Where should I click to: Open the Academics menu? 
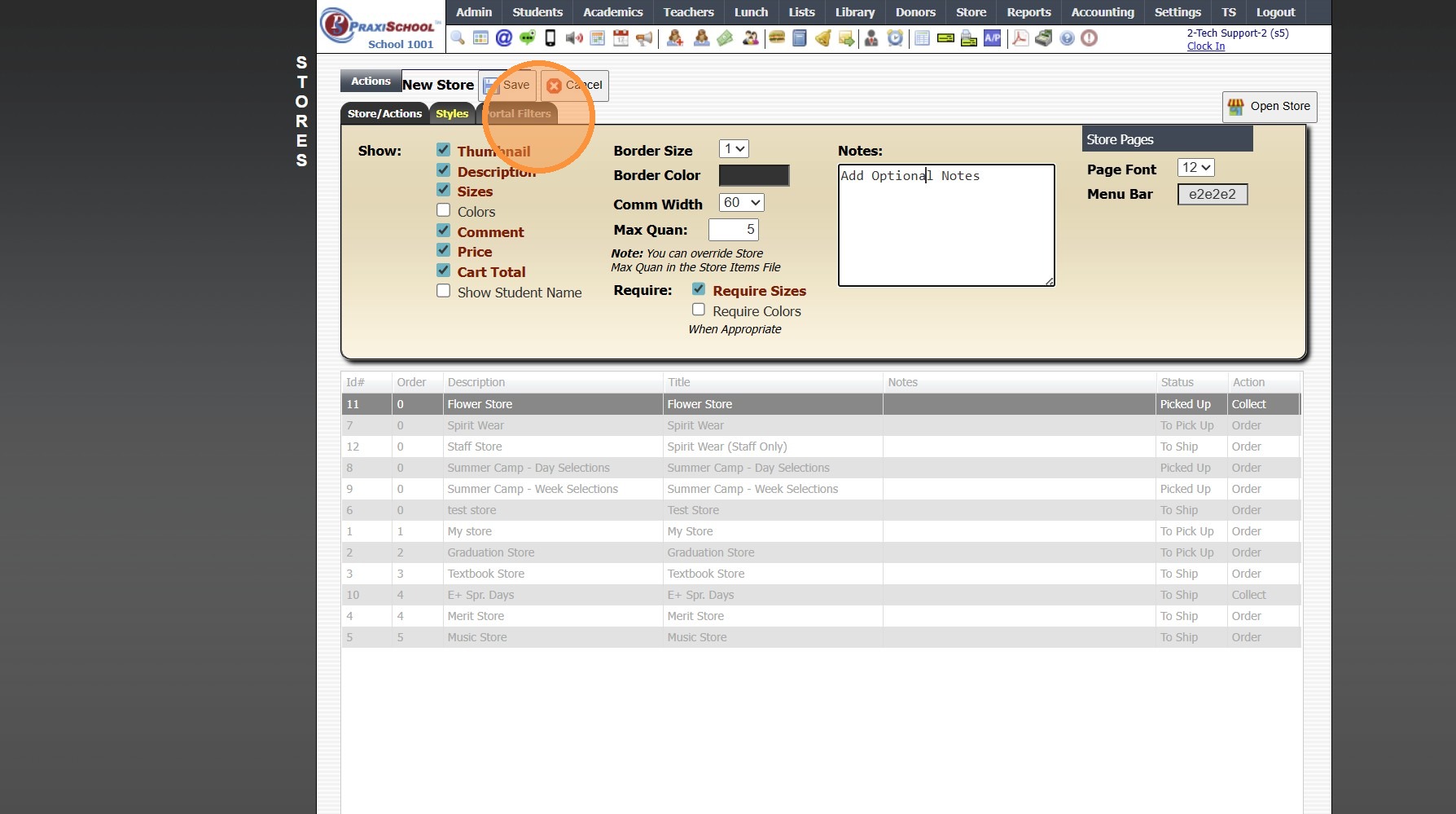612,12
